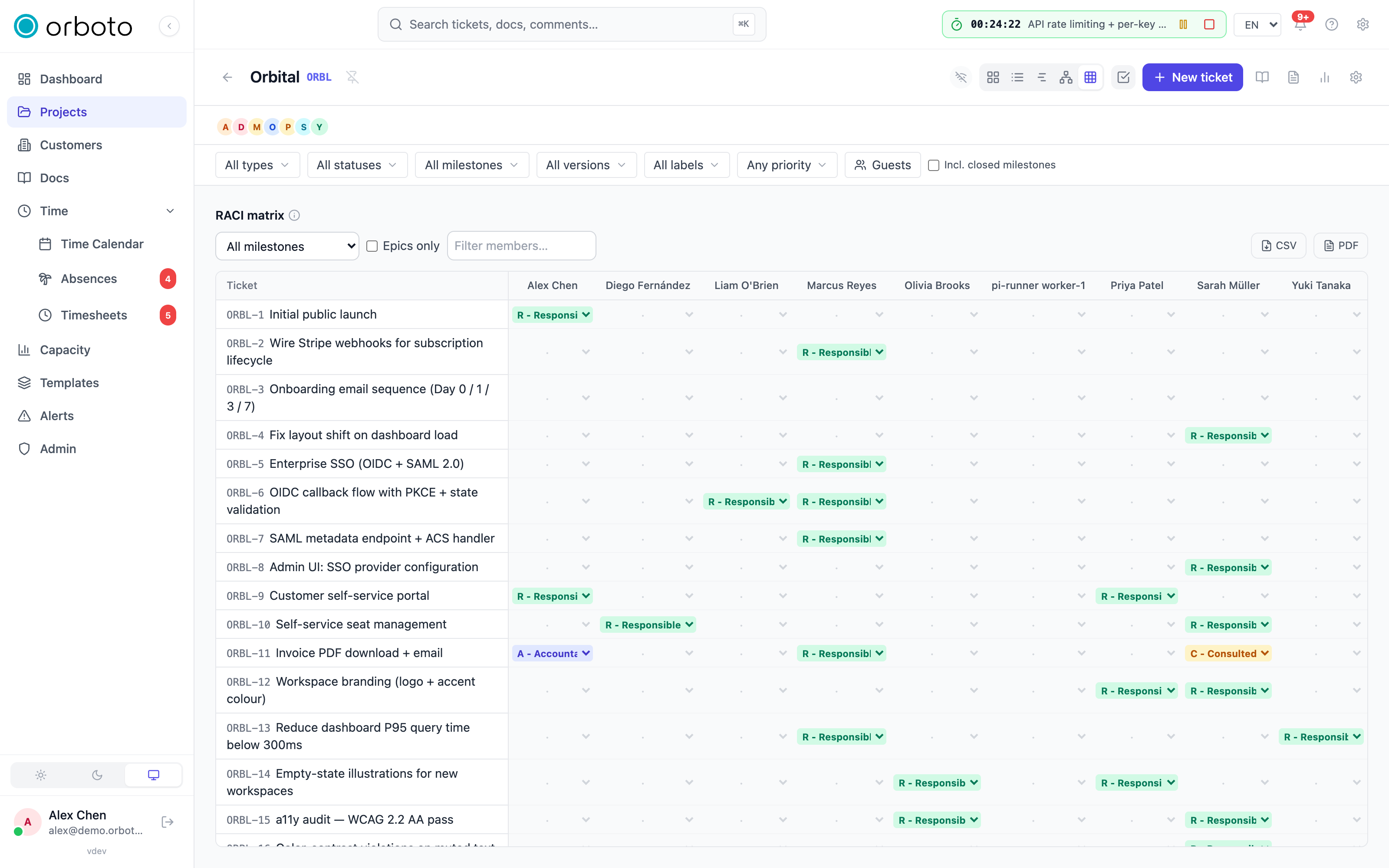Export the RACI matrix as CSV
The image size is (1389, 868).
click(1278, 246)
